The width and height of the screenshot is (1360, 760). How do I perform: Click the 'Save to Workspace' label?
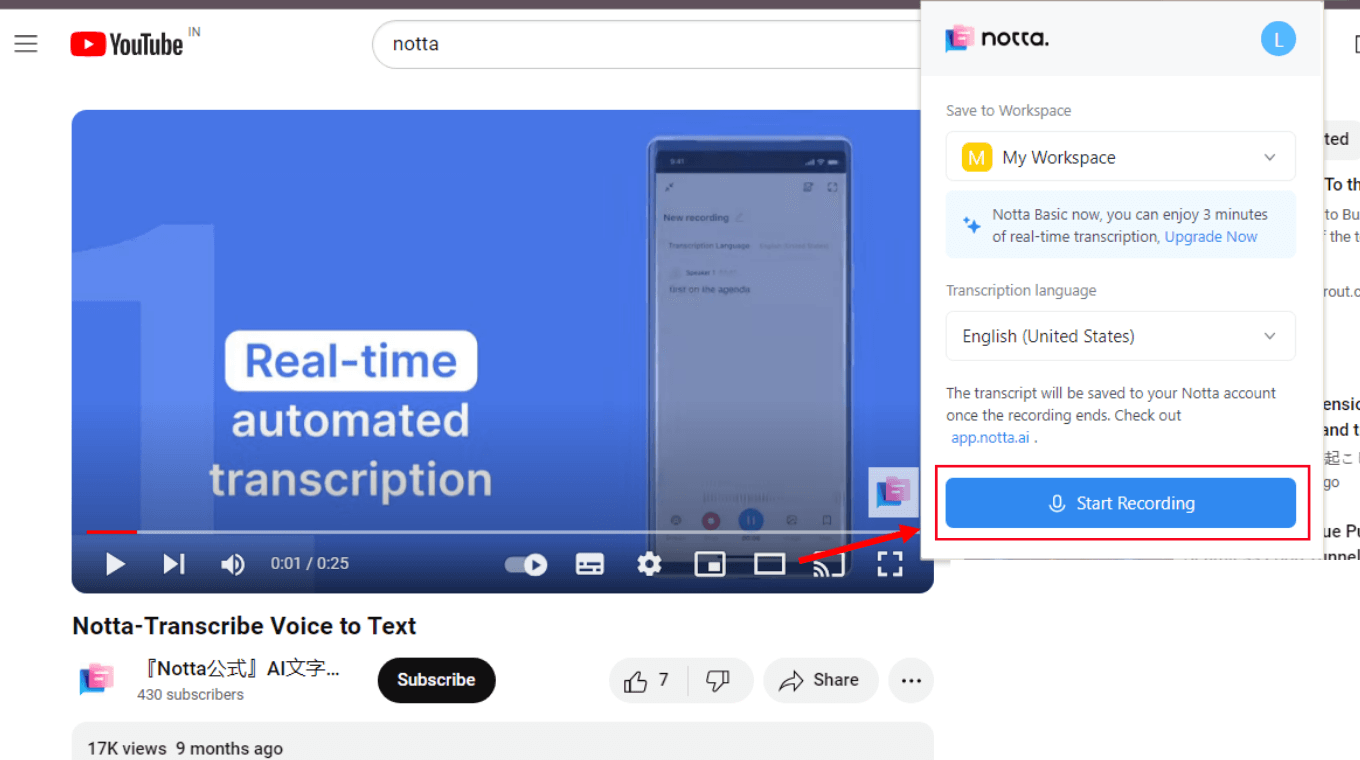tap(1008, 111)
